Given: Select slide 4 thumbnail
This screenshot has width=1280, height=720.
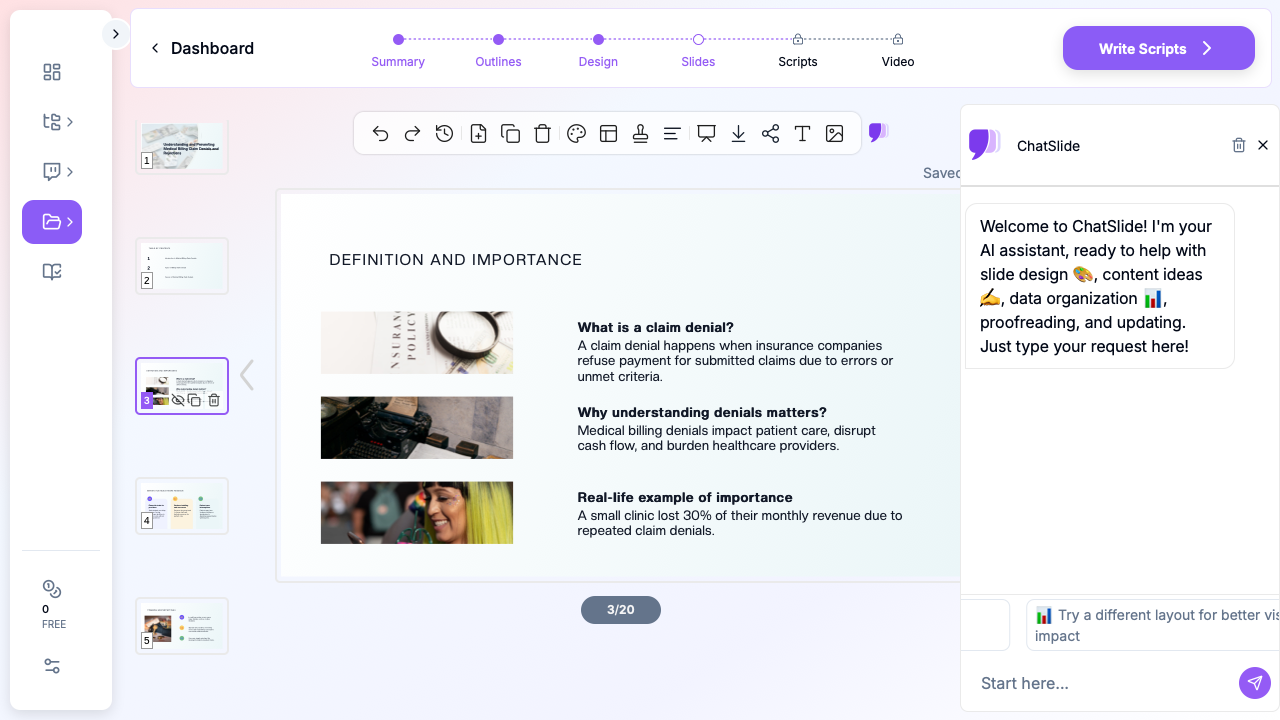Looking at the screenshot, I should point(182,506).
